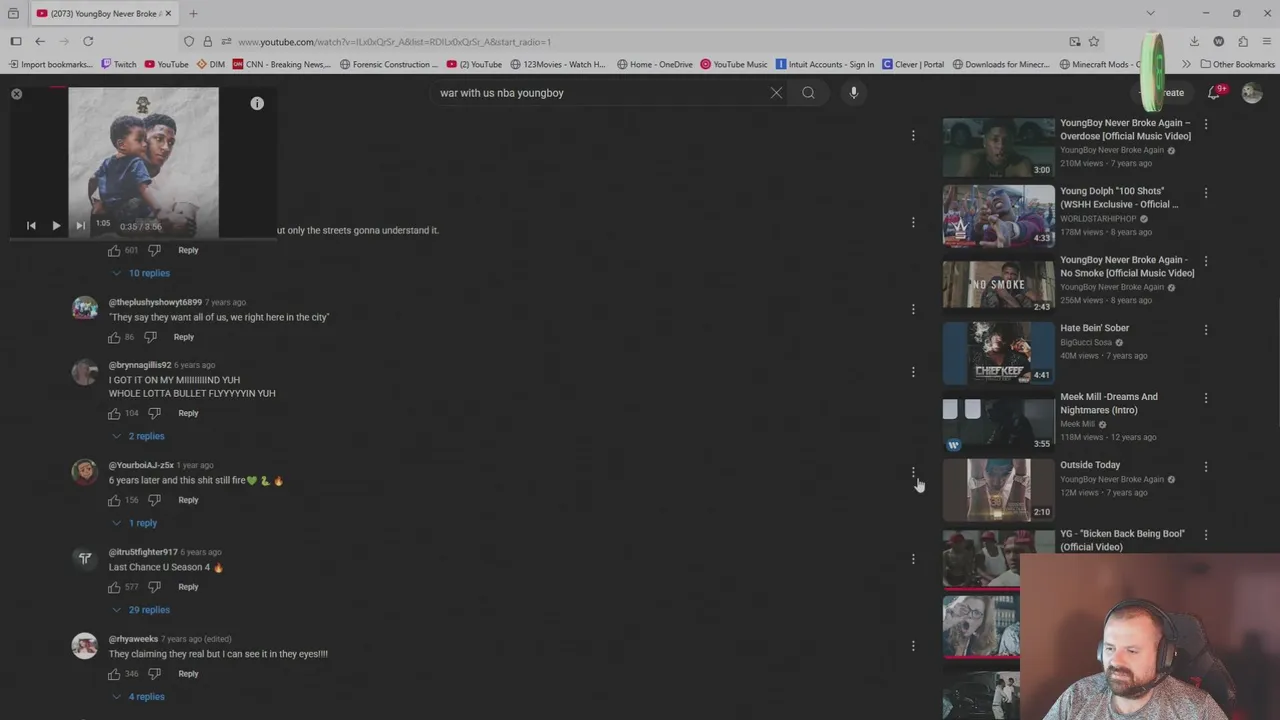
Task: Open options menu for @itru5tfighter917 comment
Action: click(913, 559)
